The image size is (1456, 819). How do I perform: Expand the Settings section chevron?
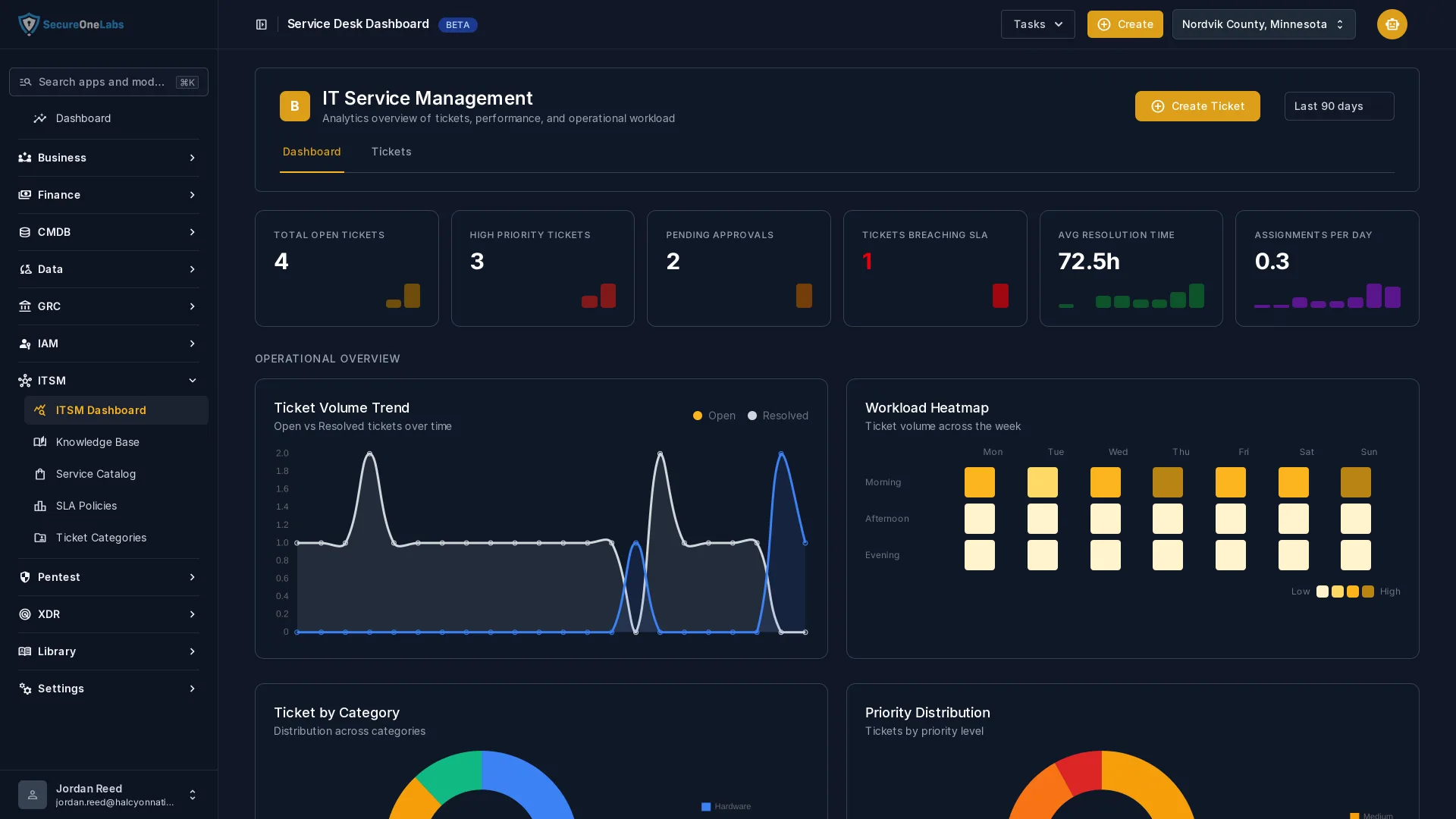click(x=193, y=689)
